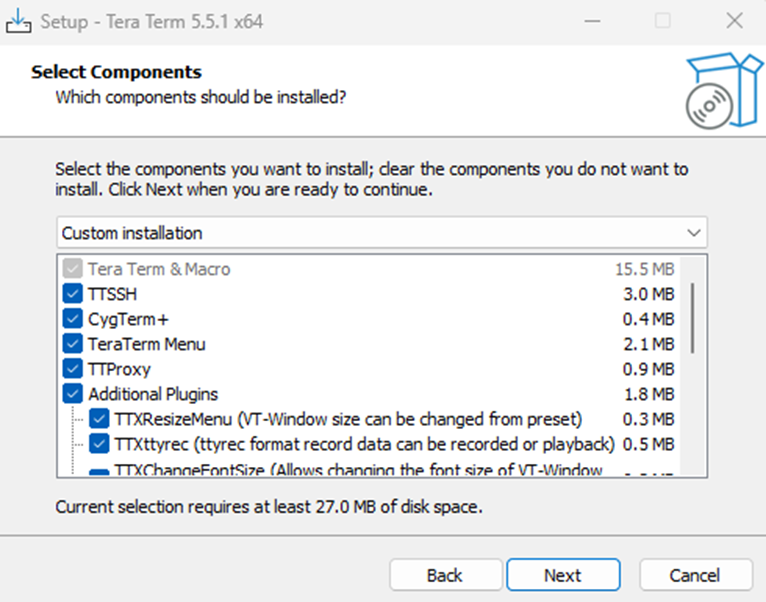The image size is (766, 602).
Task: Disable the TTProxy component checkbox
Action: pyautogui.click(x=72, y=369)
